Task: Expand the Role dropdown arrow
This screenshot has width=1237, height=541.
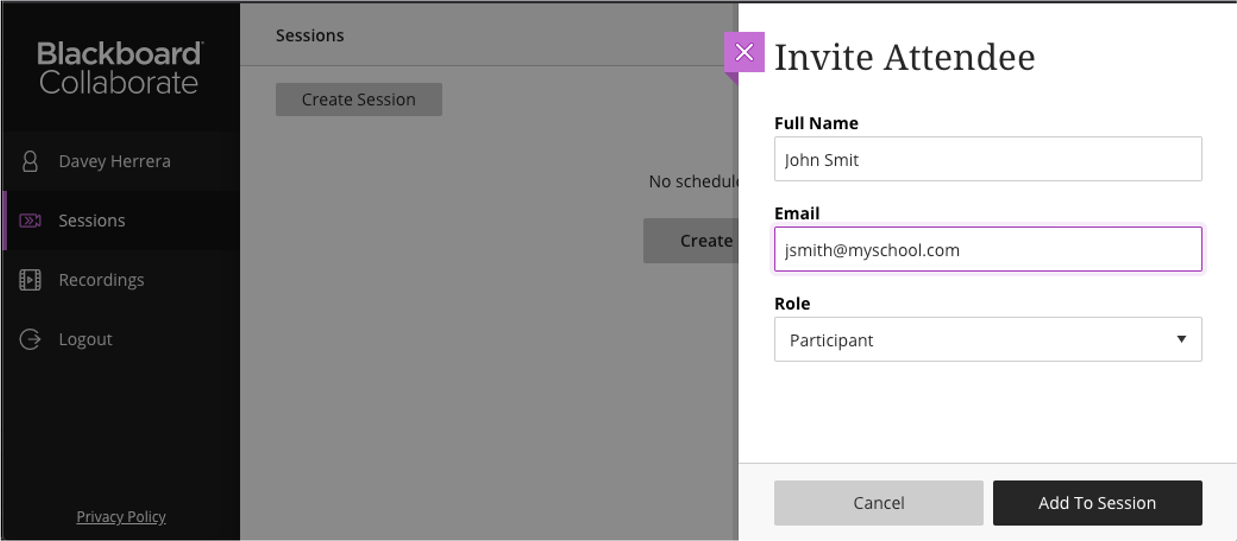Action: tap(1181, 340)
